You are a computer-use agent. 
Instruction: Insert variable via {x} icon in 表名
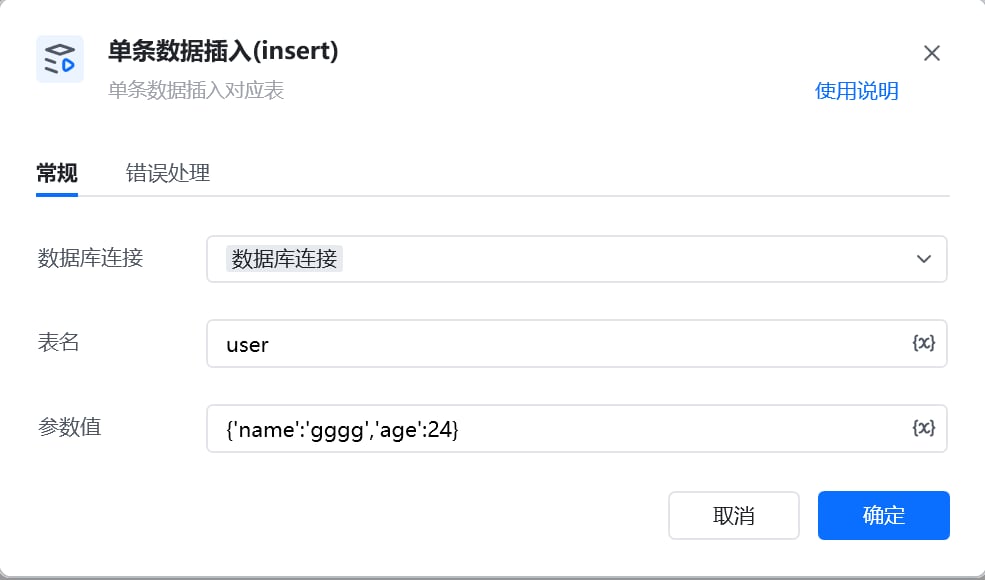tap(923, 343)
